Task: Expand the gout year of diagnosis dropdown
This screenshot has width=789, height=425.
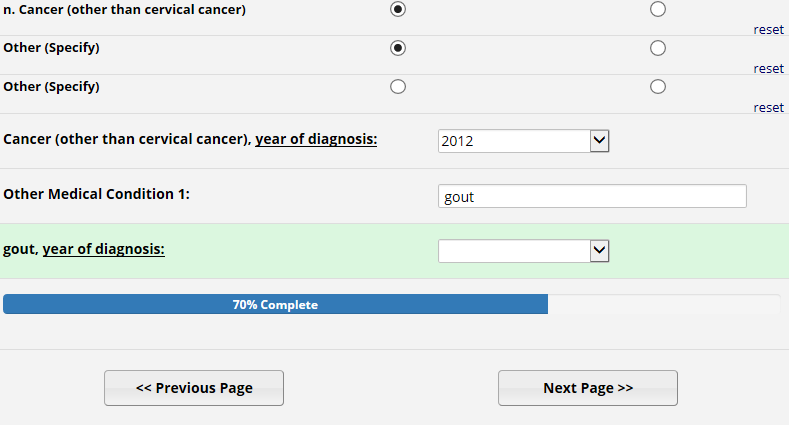Action: click(x=524, y=251)
